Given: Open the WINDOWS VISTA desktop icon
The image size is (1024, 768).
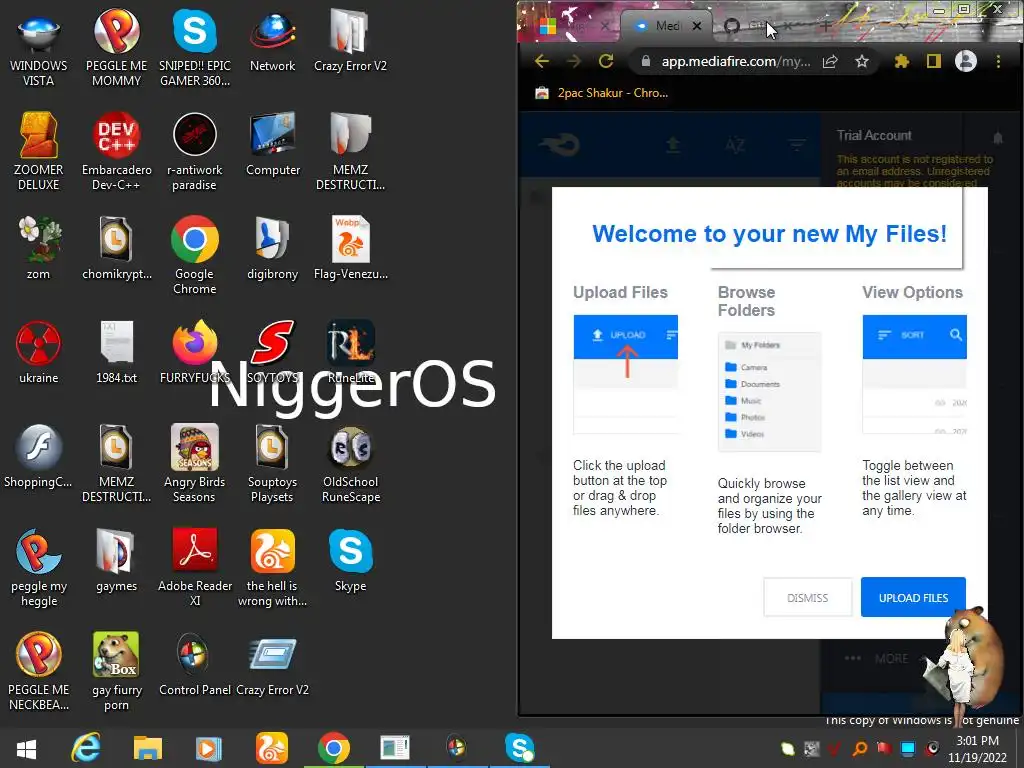Looking at the screenshot, I should [39, 48].
